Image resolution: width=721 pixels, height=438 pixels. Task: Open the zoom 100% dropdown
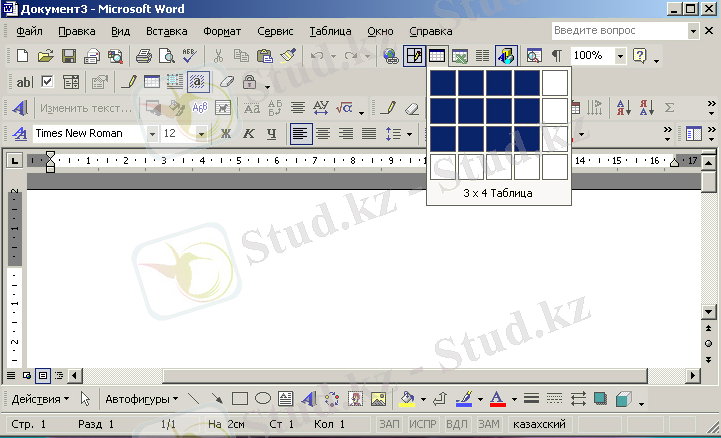(x=620, y=56)
